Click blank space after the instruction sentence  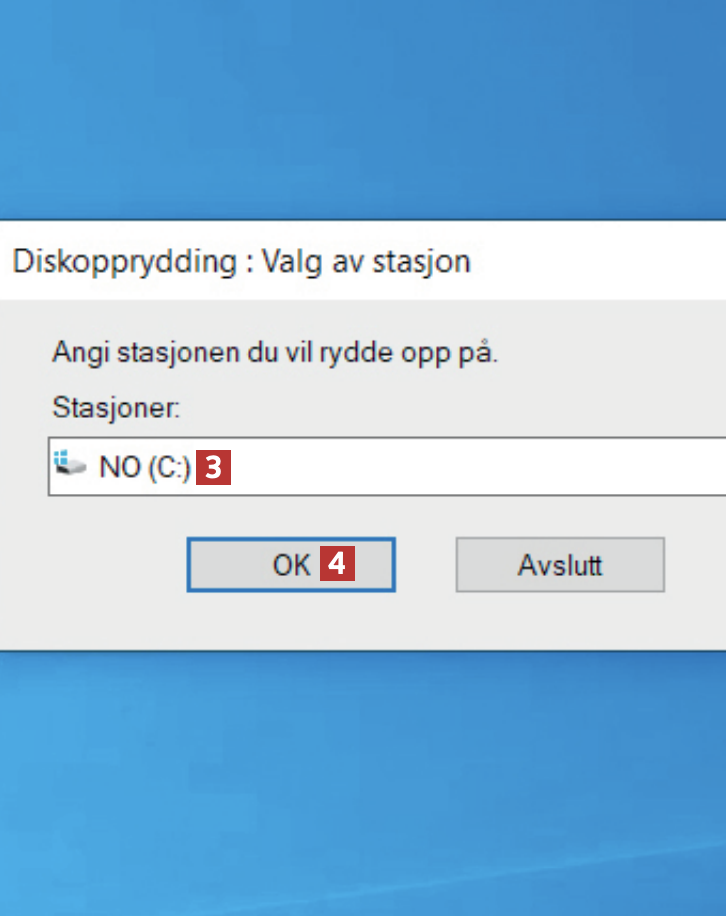(x=610, y=354)
